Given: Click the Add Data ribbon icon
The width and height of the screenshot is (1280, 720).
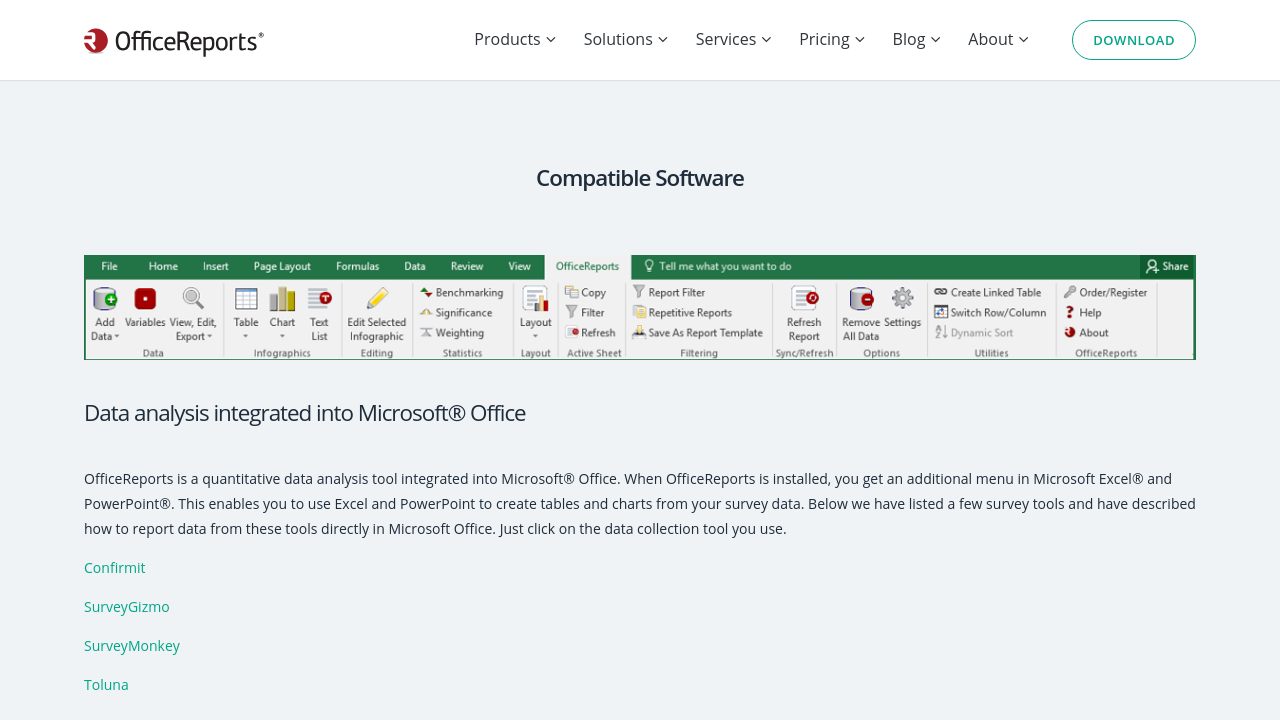Looking at the screenshot, I should pos(105,299).
